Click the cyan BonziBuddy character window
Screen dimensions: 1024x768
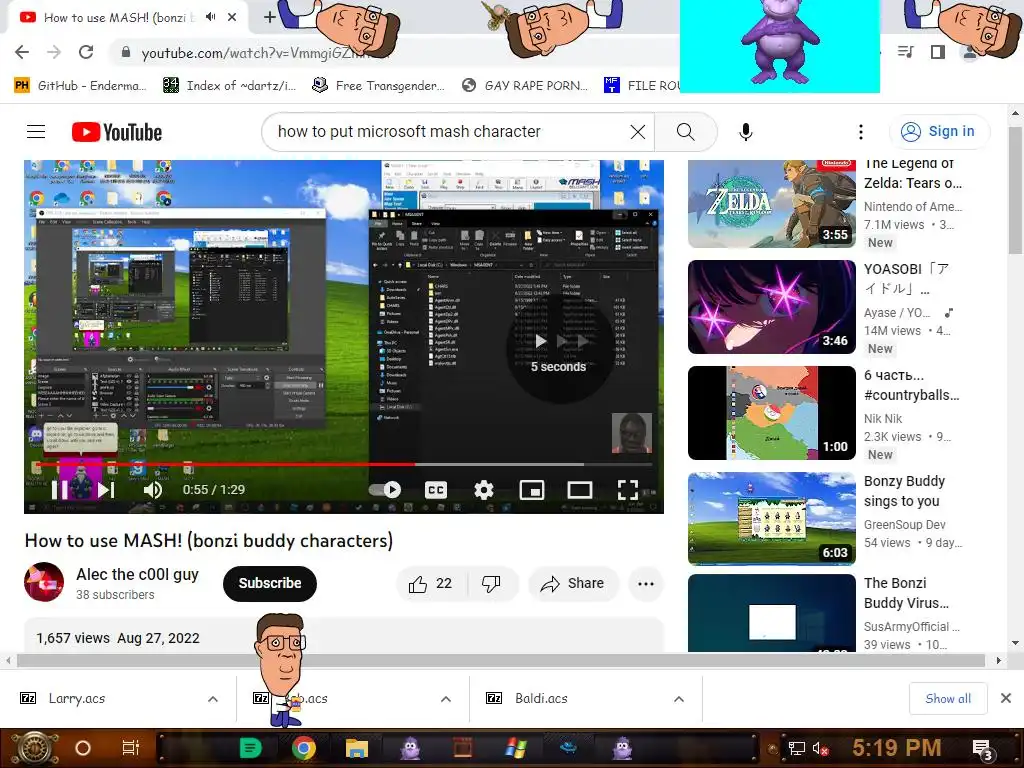(x=779, y=46)
